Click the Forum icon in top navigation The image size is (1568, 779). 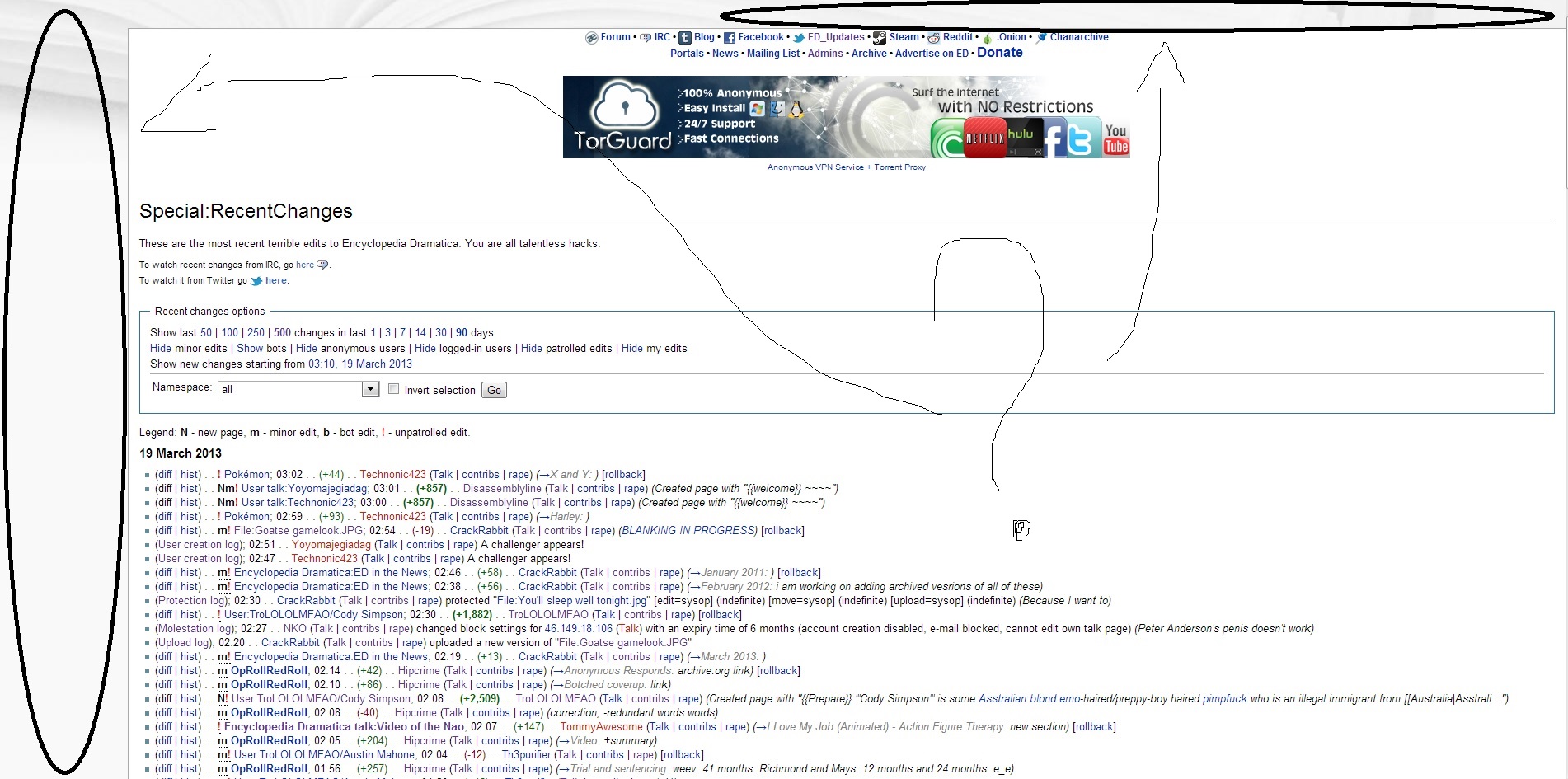pos(591,38)
